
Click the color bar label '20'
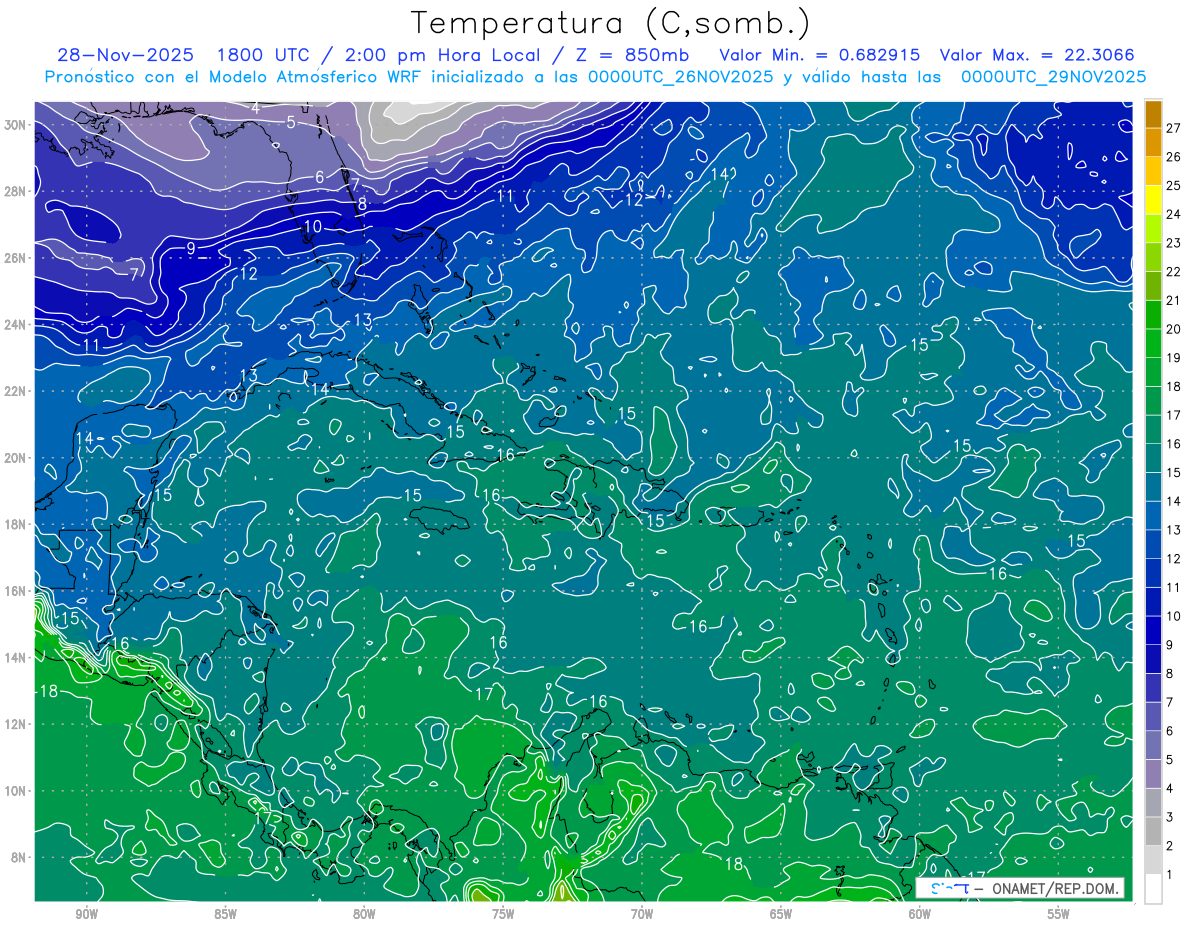[1174, 329]
